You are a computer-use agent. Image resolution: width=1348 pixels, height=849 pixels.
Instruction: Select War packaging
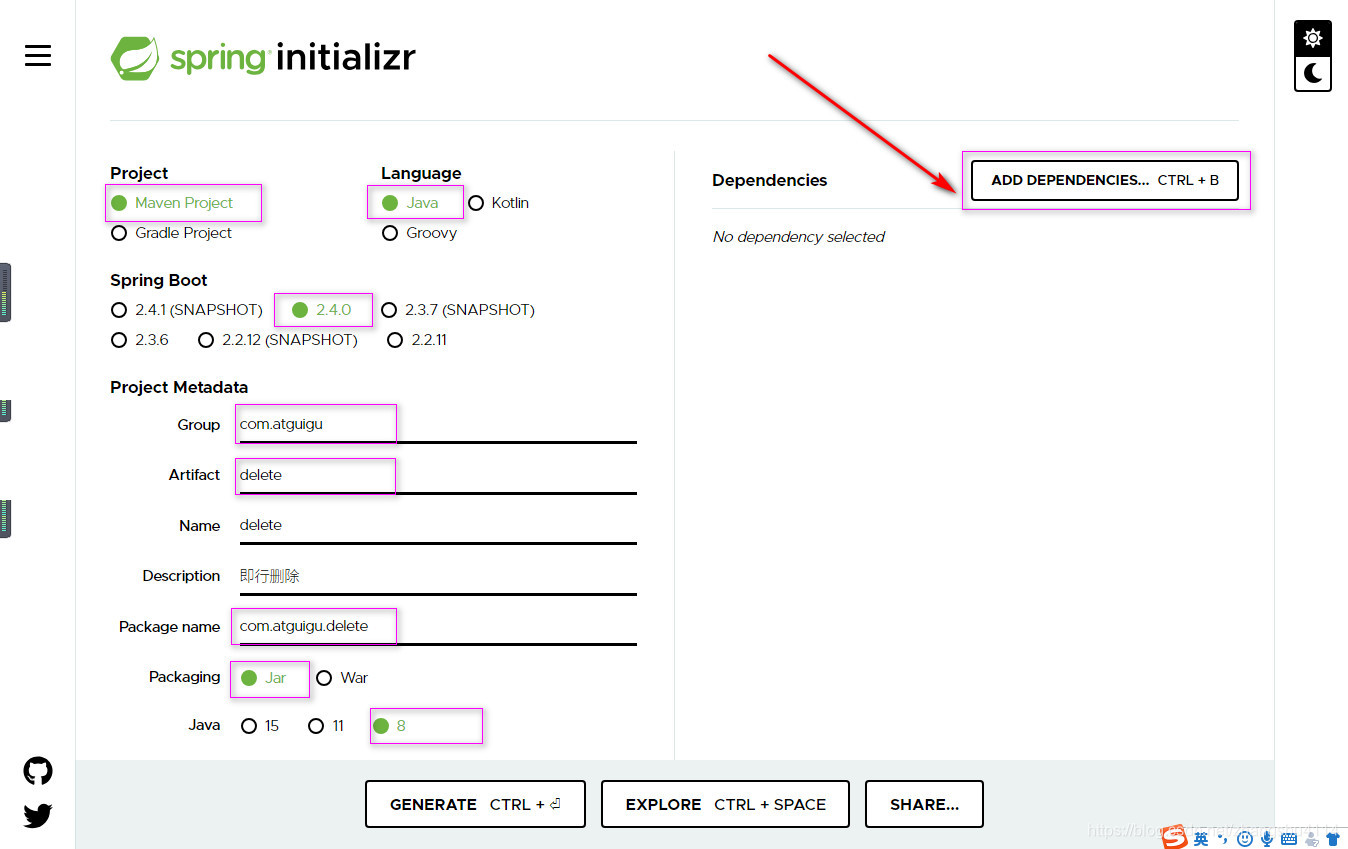(342, 678)
